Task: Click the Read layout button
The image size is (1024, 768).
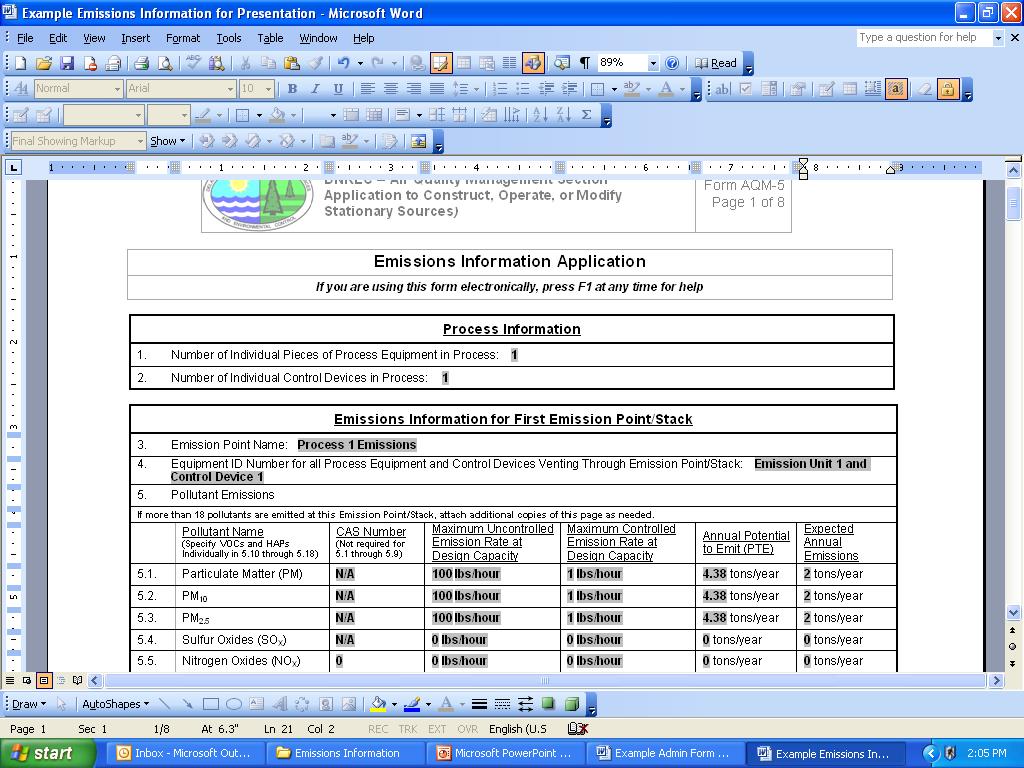Action: tap(716, 63)
